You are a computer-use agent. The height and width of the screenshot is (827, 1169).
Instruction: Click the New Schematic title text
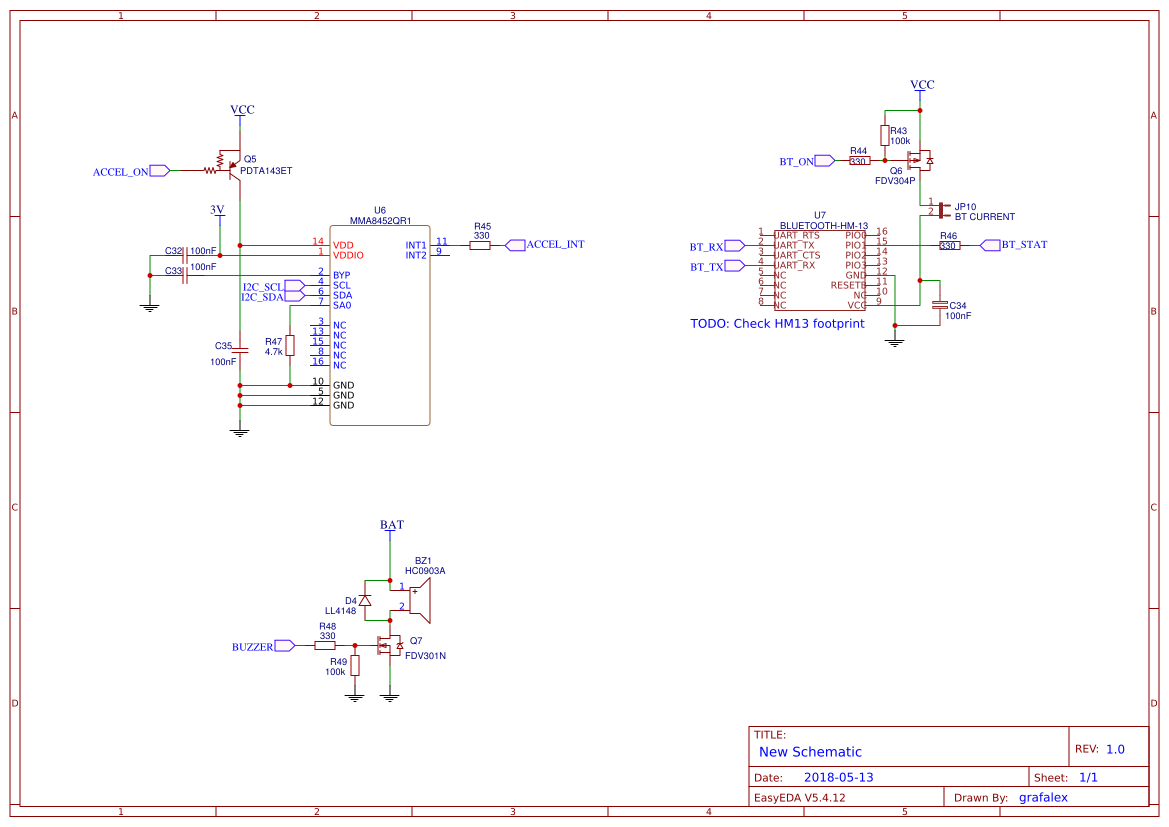tap(810, 752)
